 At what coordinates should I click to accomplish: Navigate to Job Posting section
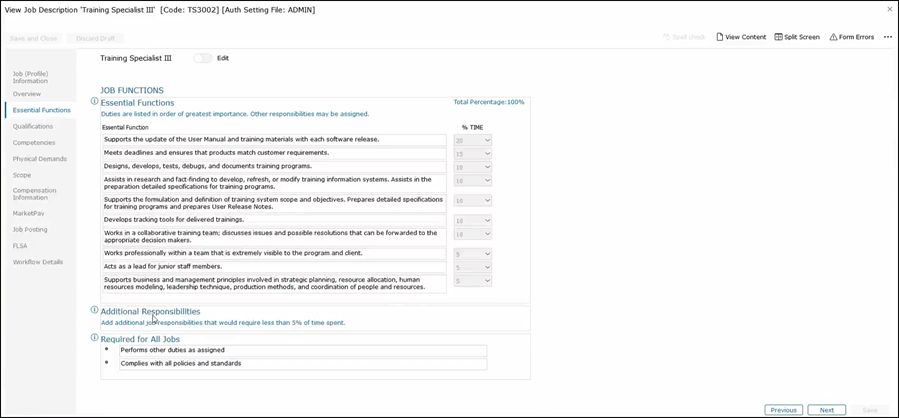pos(30,229)
